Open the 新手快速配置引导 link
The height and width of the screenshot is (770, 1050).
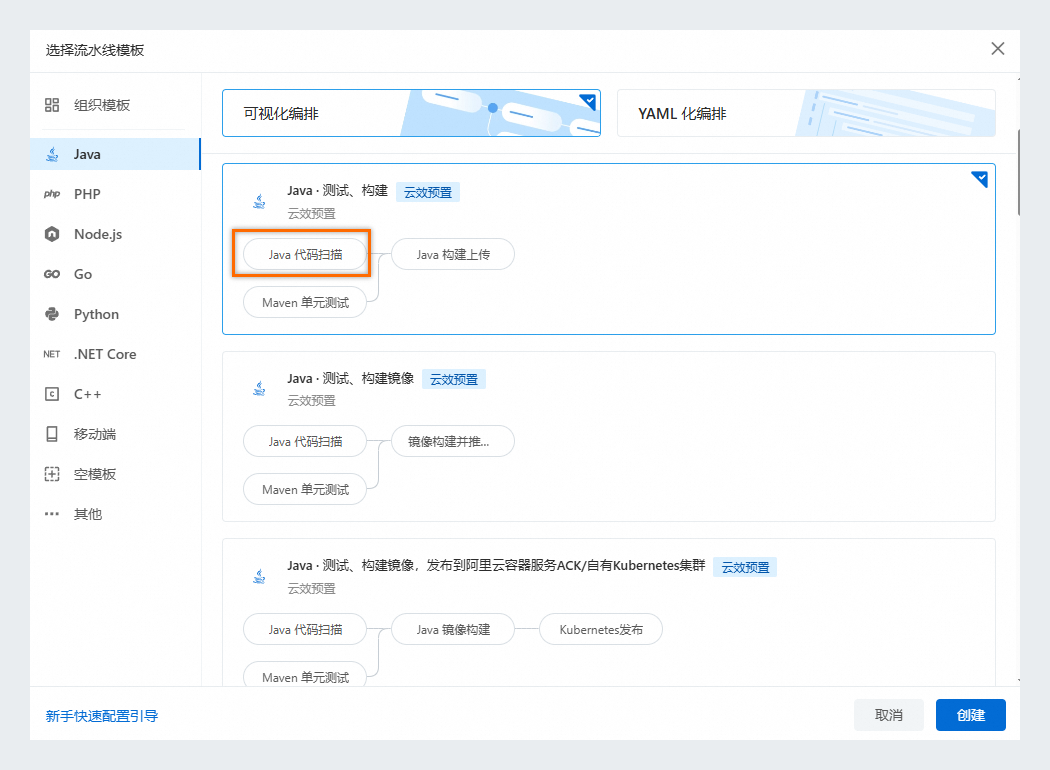pos(102,716)
